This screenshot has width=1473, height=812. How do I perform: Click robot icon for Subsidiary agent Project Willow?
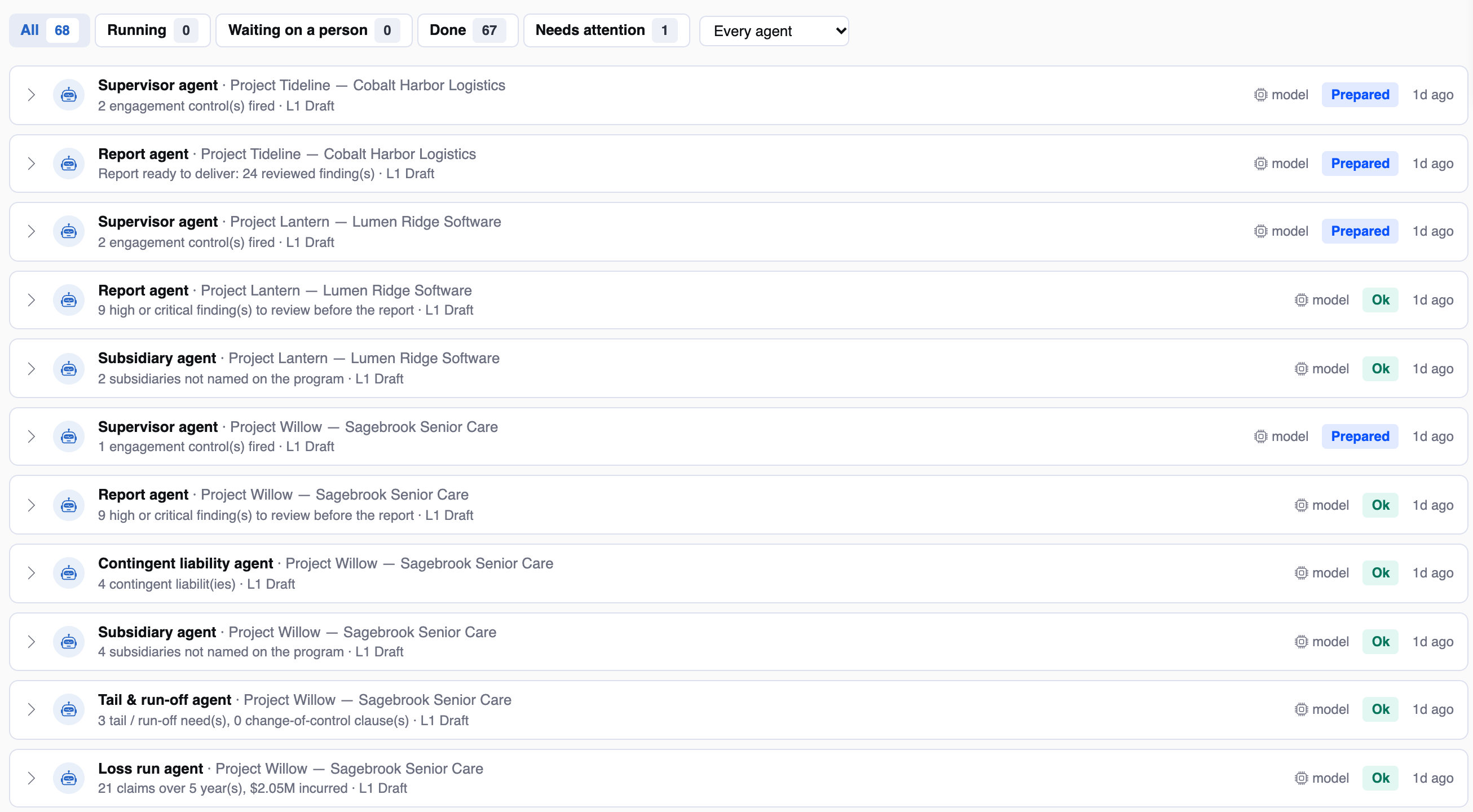(69, 642)
